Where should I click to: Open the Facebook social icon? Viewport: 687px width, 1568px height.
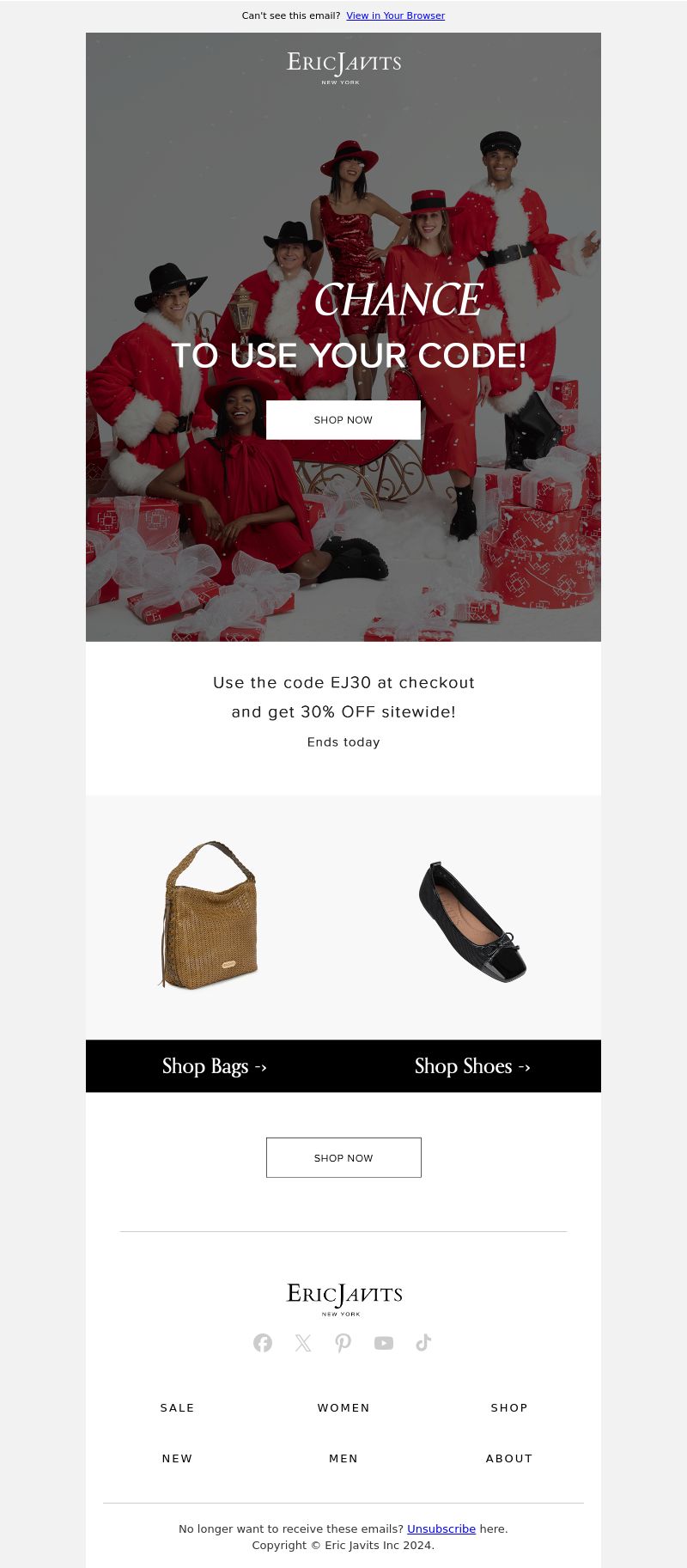coord(263,1343)
